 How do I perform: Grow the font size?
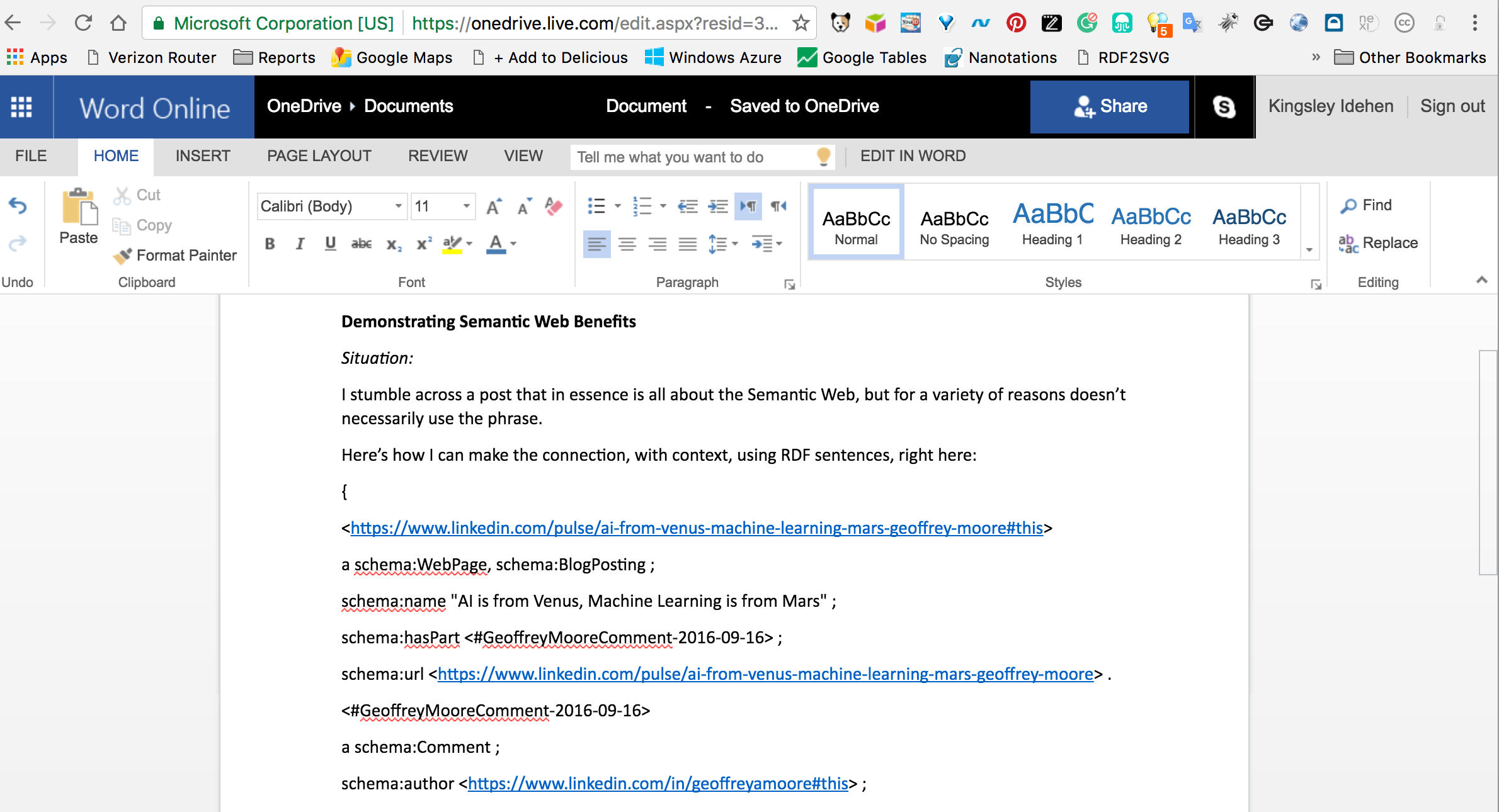coord(494,206)
